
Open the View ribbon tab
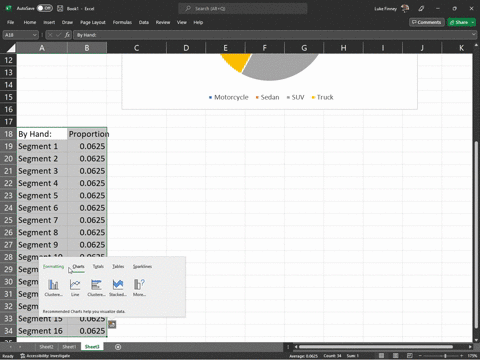[182, 22]
